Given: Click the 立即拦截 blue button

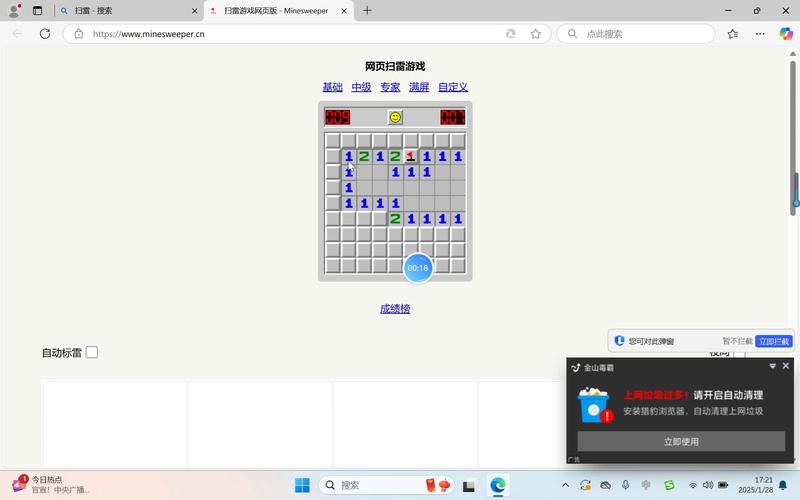Looking at the screenshot, I should click(x=773, y=341).
